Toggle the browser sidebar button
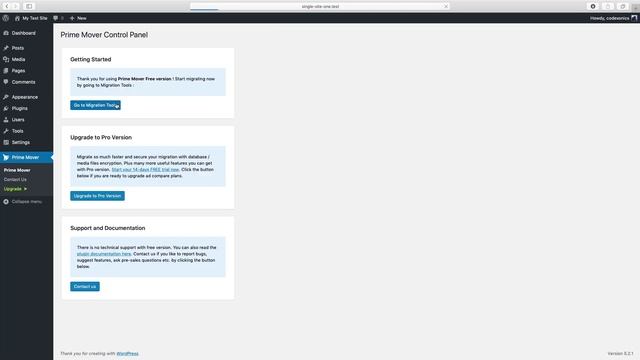Viewport: 640px width, 360px height. (29, 6)
